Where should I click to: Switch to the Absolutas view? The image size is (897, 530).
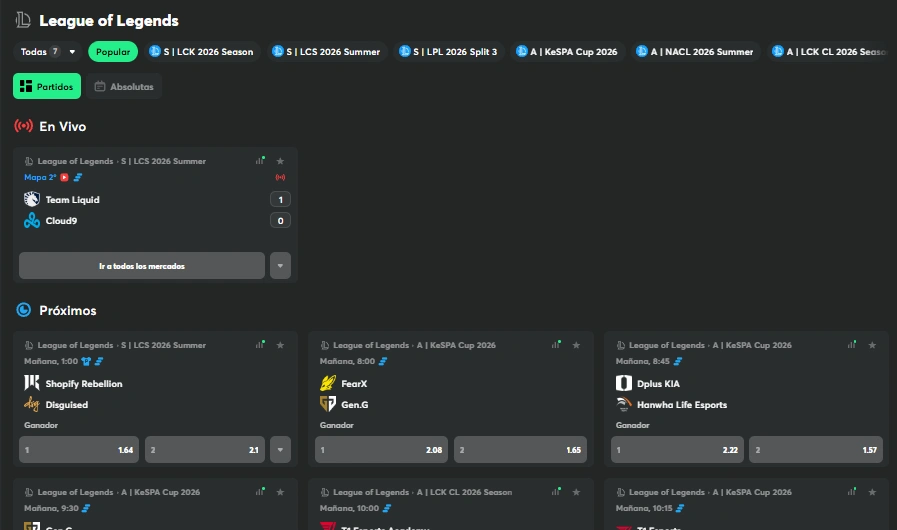[124, 86]
